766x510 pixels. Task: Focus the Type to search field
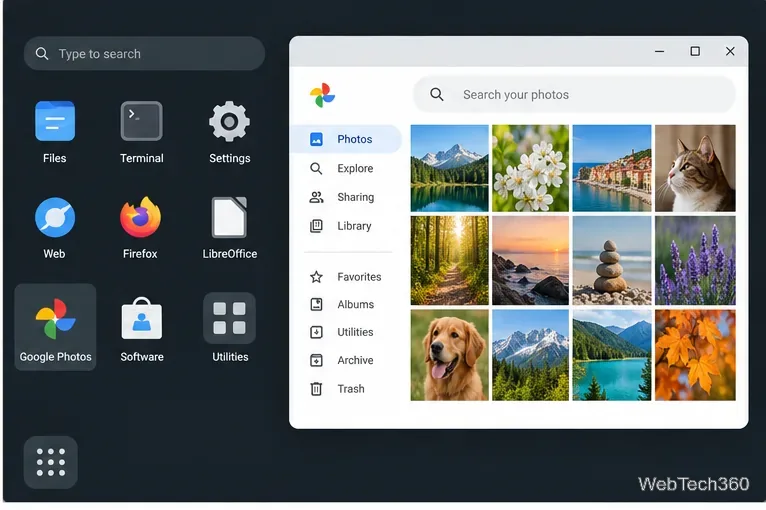tap(145, 54)
